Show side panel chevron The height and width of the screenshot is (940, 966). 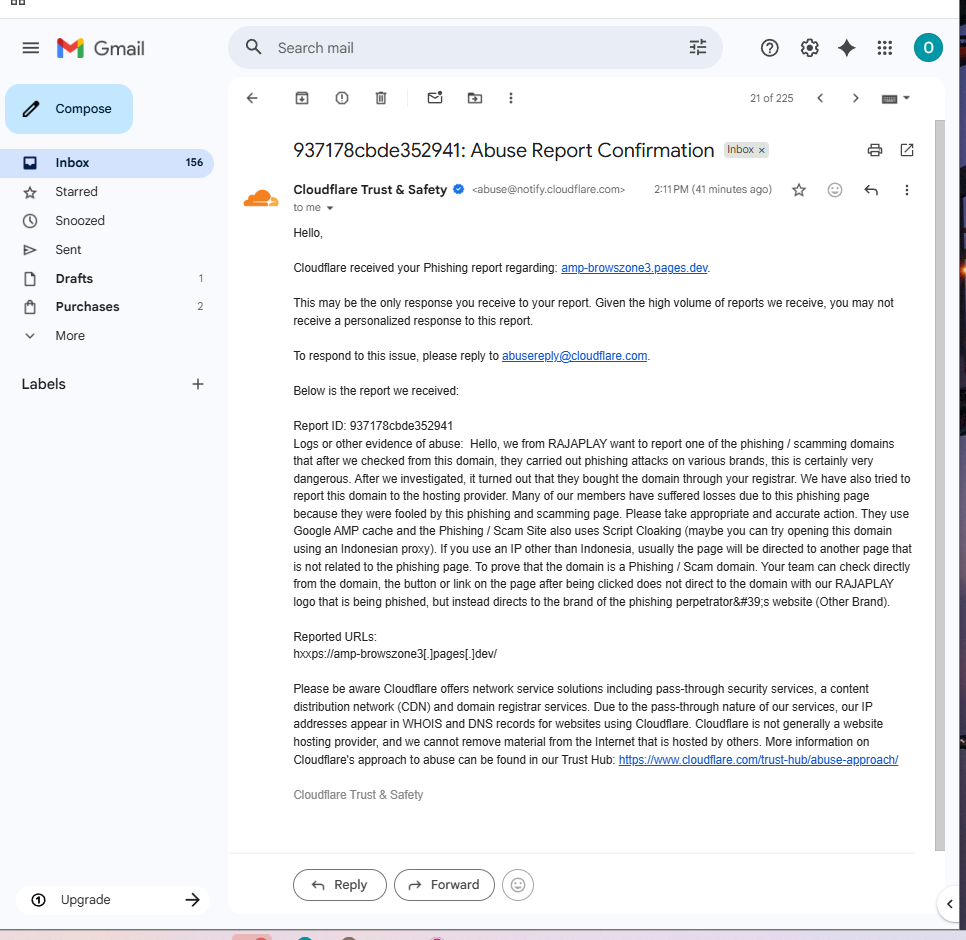[x=949, y=904]
